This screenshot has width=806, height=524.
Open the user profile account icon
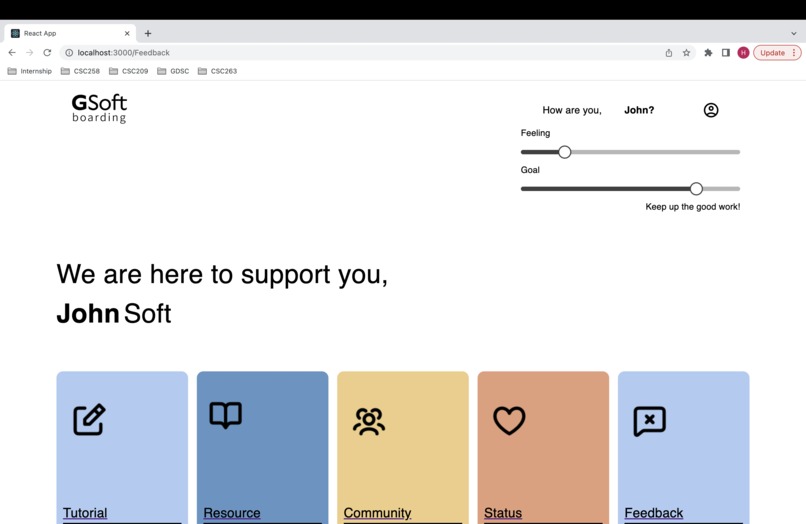pos(711,110)
